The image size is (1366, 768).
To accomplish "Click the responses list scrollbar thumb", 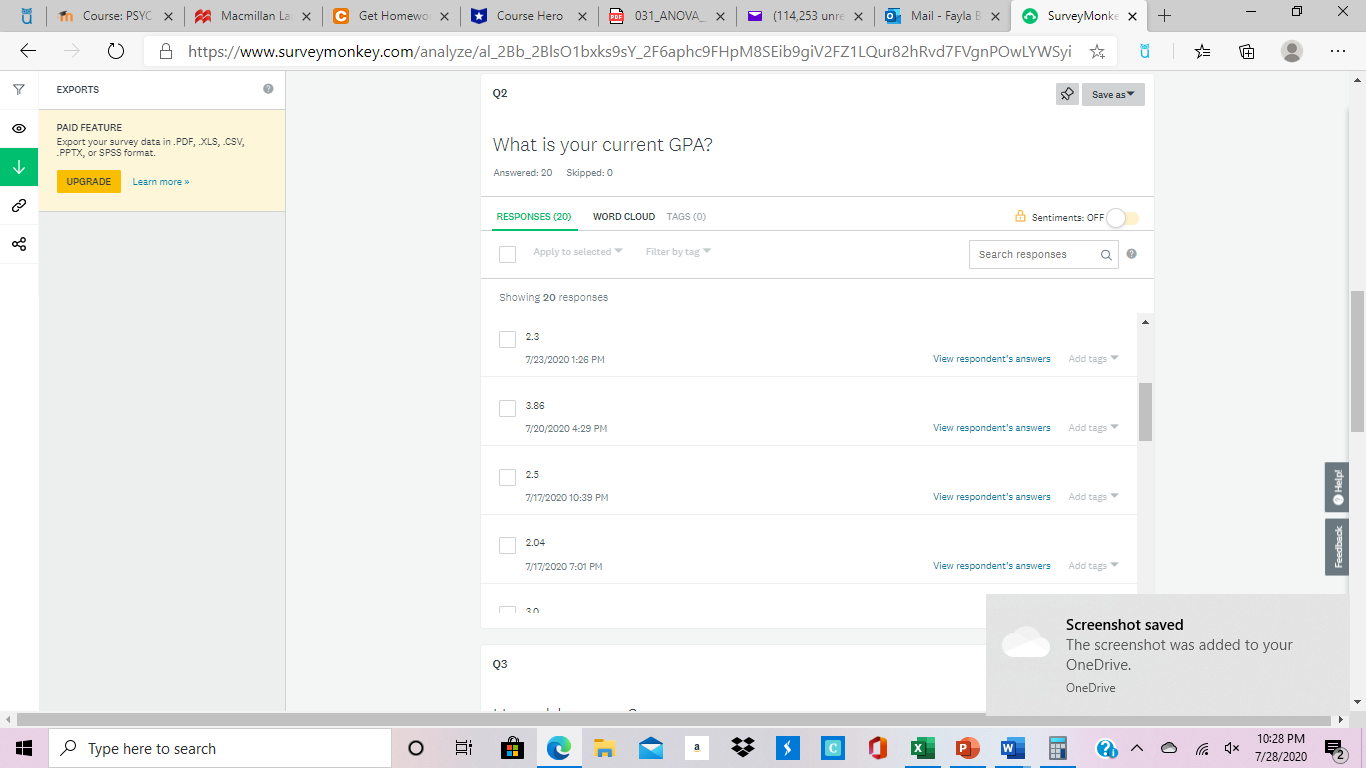I will click(x=1145, y=412).
